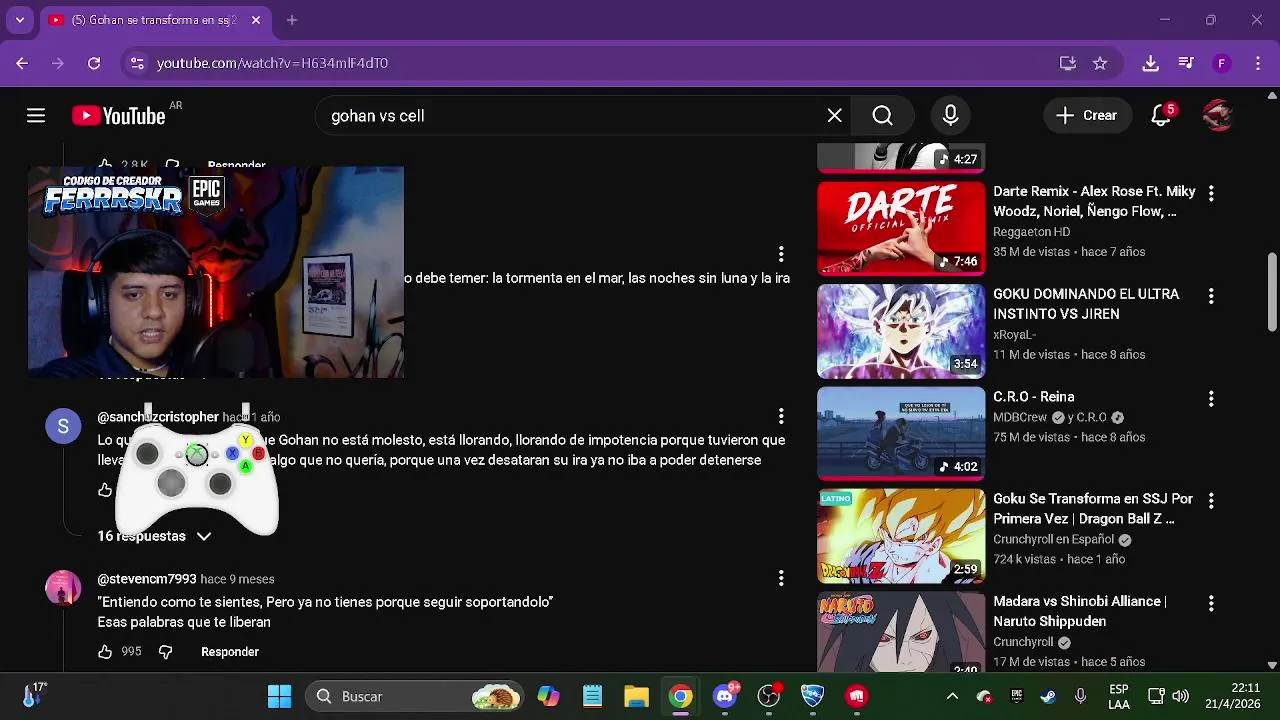Open the Windows Start menu

point(280,696)
